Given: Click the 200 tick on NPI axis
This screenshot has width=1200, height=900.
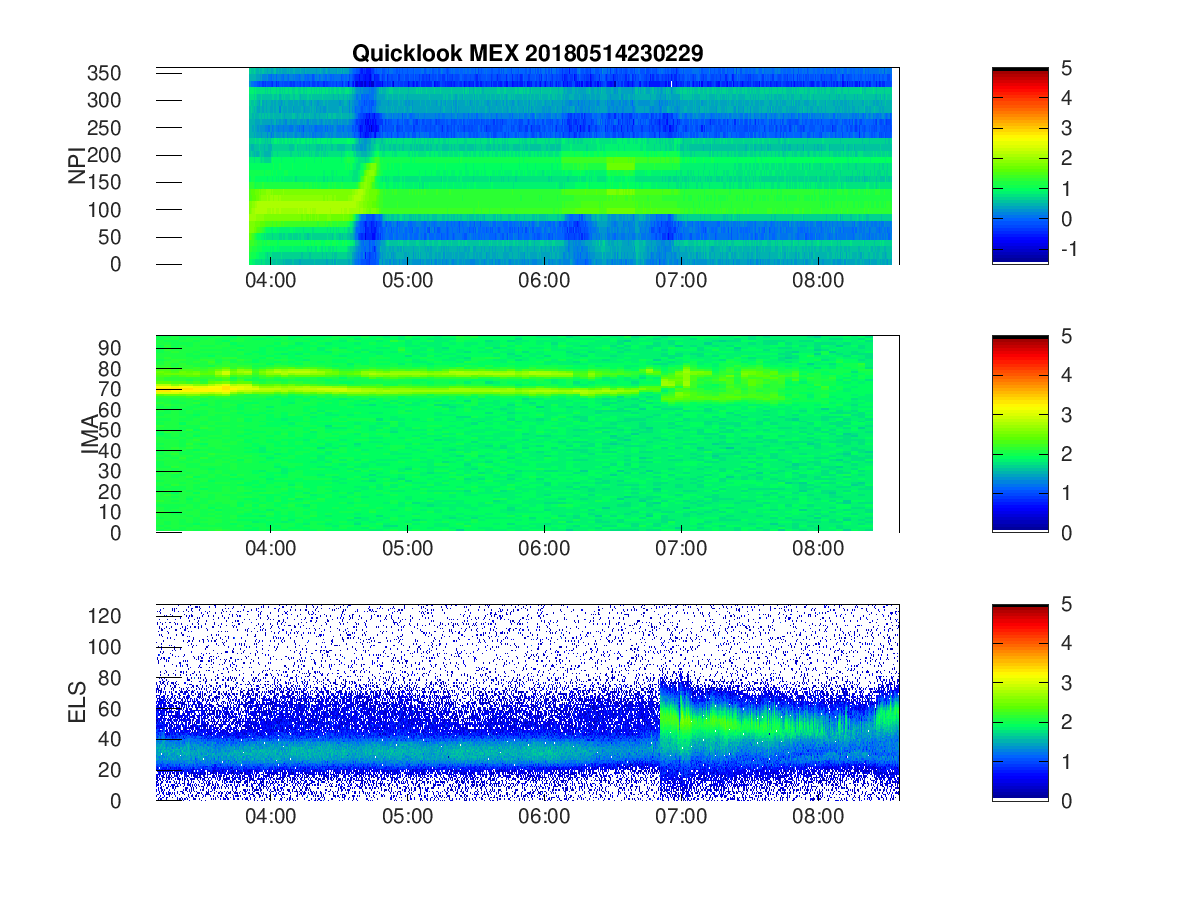Looking at the screenshot, I should (104, 155).
